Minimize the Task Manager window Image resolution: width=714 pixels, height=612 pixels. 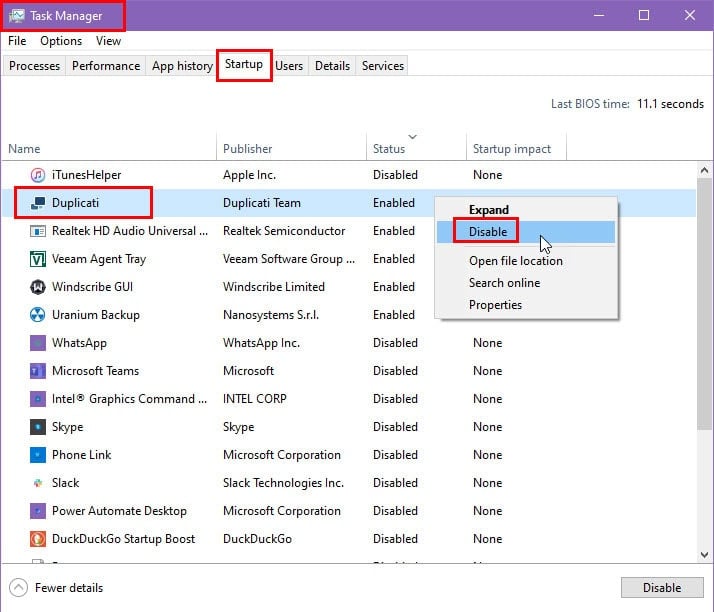599,15
